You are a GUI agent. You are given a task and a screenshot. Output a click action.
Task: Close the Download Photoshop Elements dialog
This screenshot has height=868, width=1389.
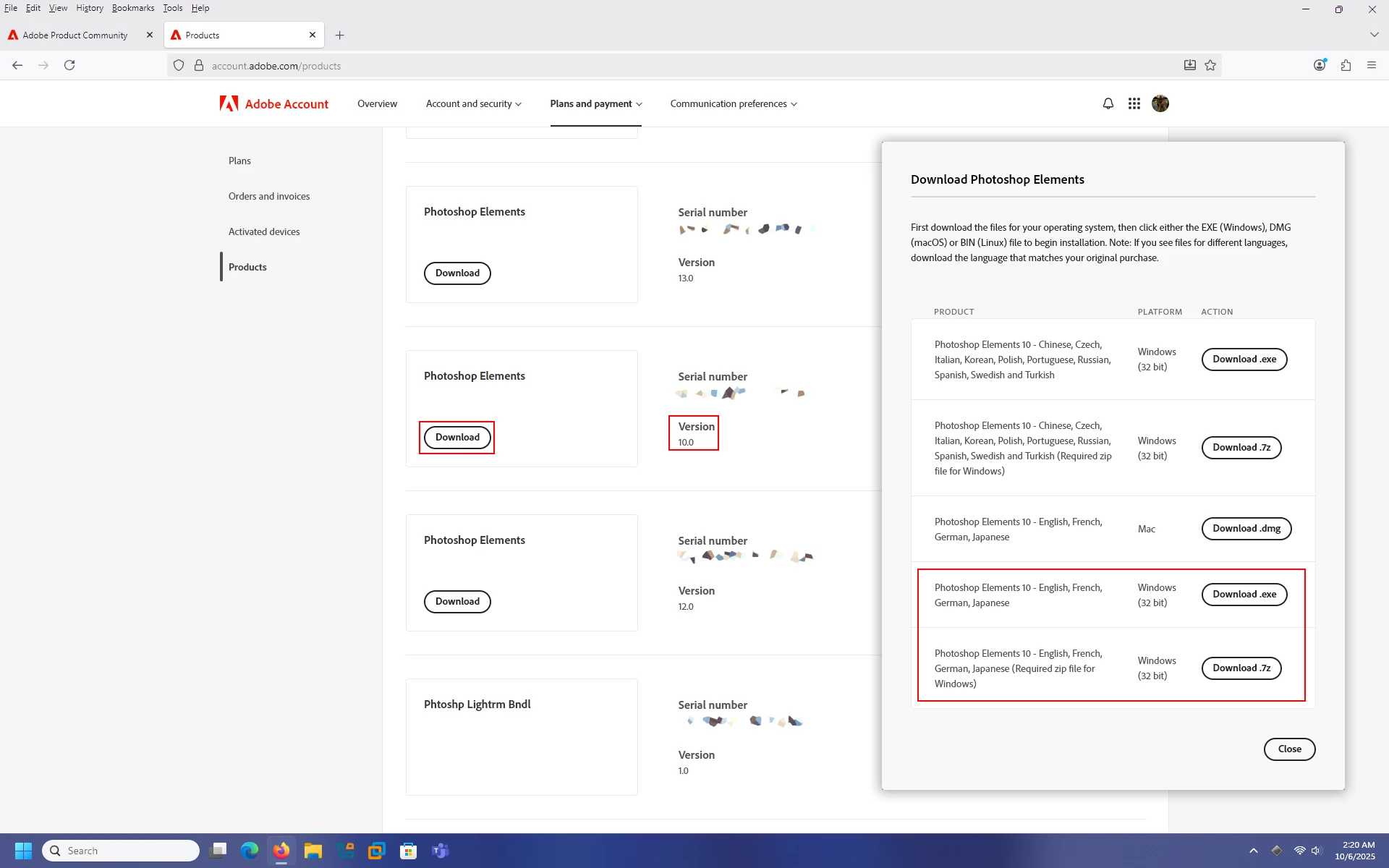[x=1288, y=749]
